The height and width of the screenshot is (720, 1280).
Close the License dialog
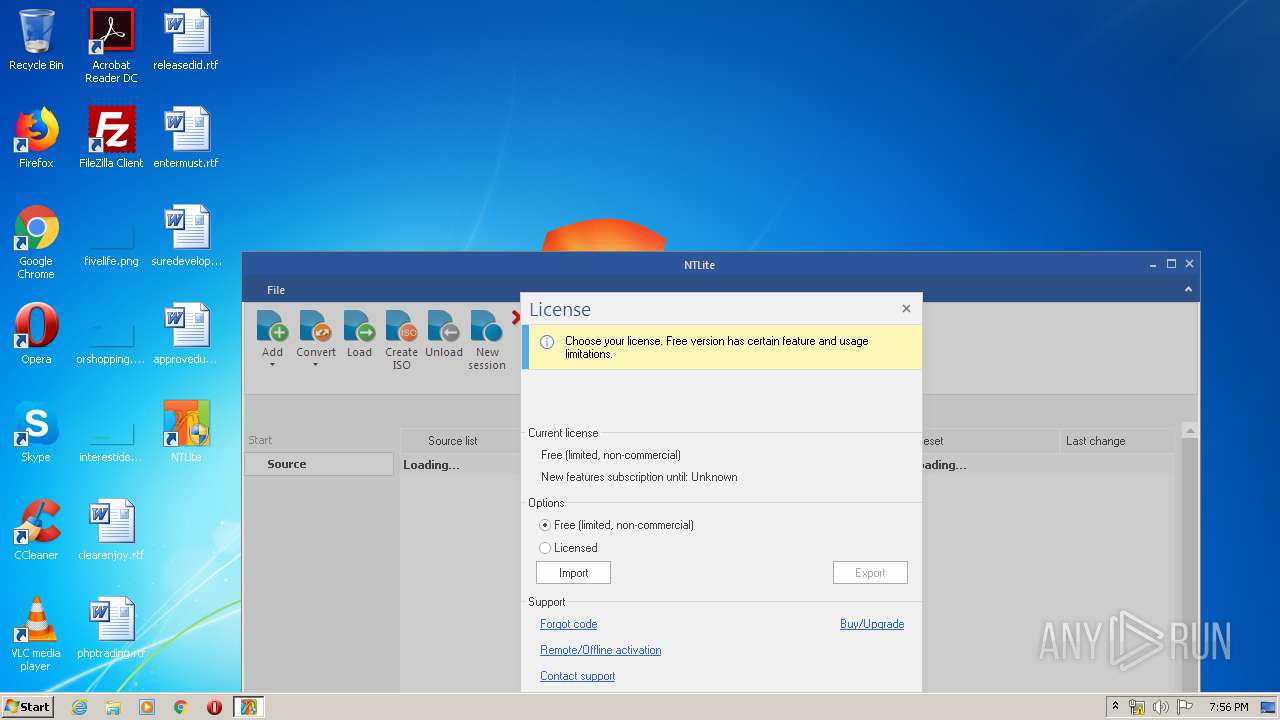coord(906,309)
